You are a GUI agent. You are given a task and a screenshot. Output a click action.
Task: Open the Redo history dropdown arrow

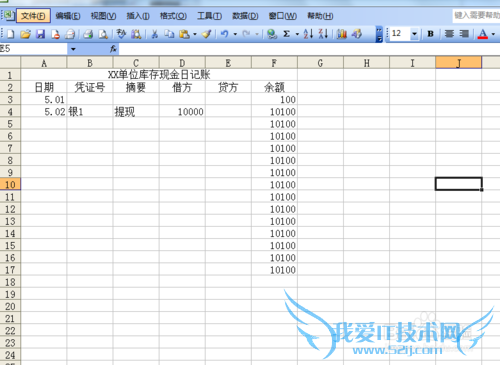tap(257, 34)
